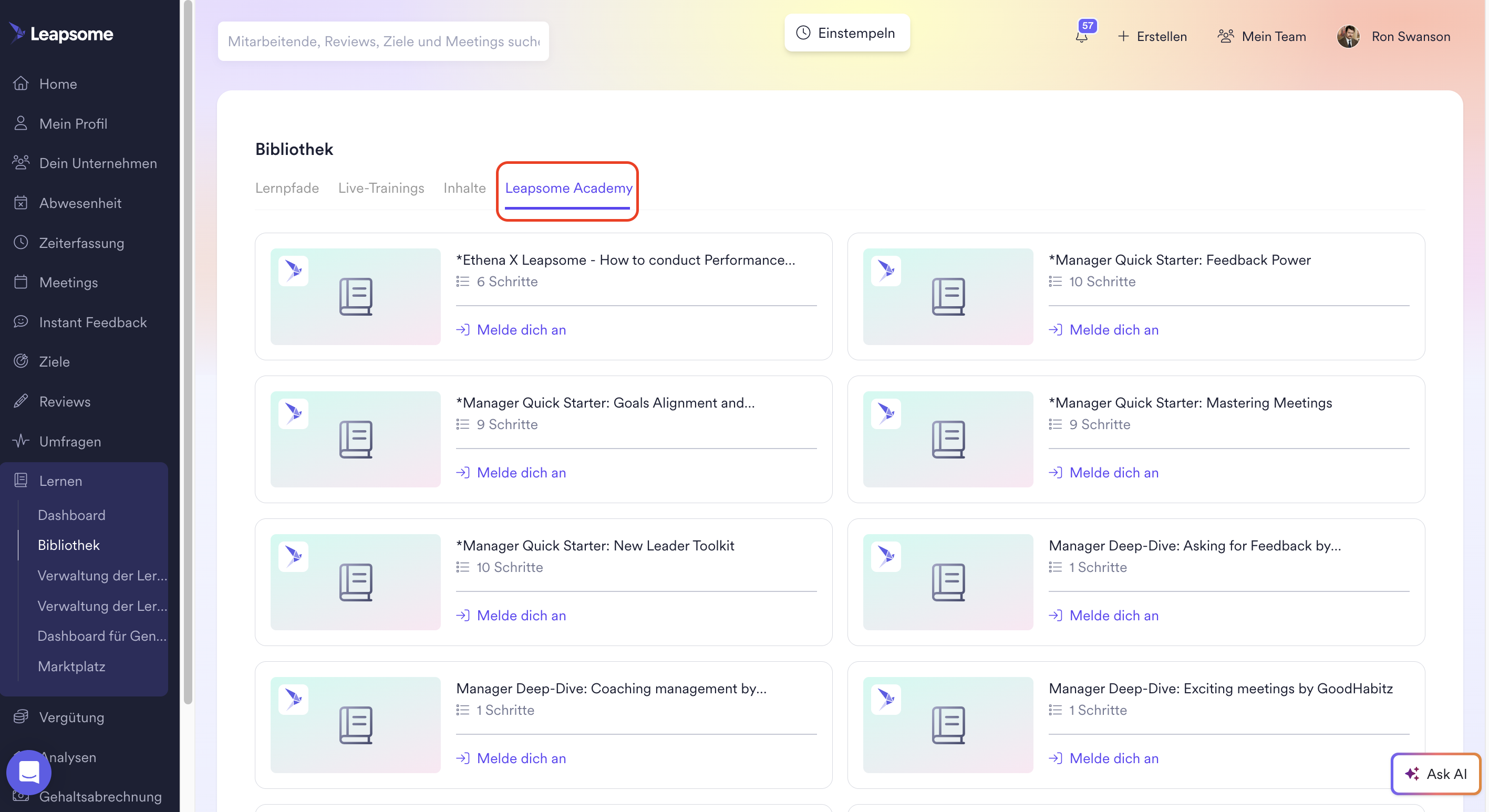This screenshot has width=1489, height=812.
Task: Click Melde dich an for Ethena X Leapsome
Action: point(511,329)
